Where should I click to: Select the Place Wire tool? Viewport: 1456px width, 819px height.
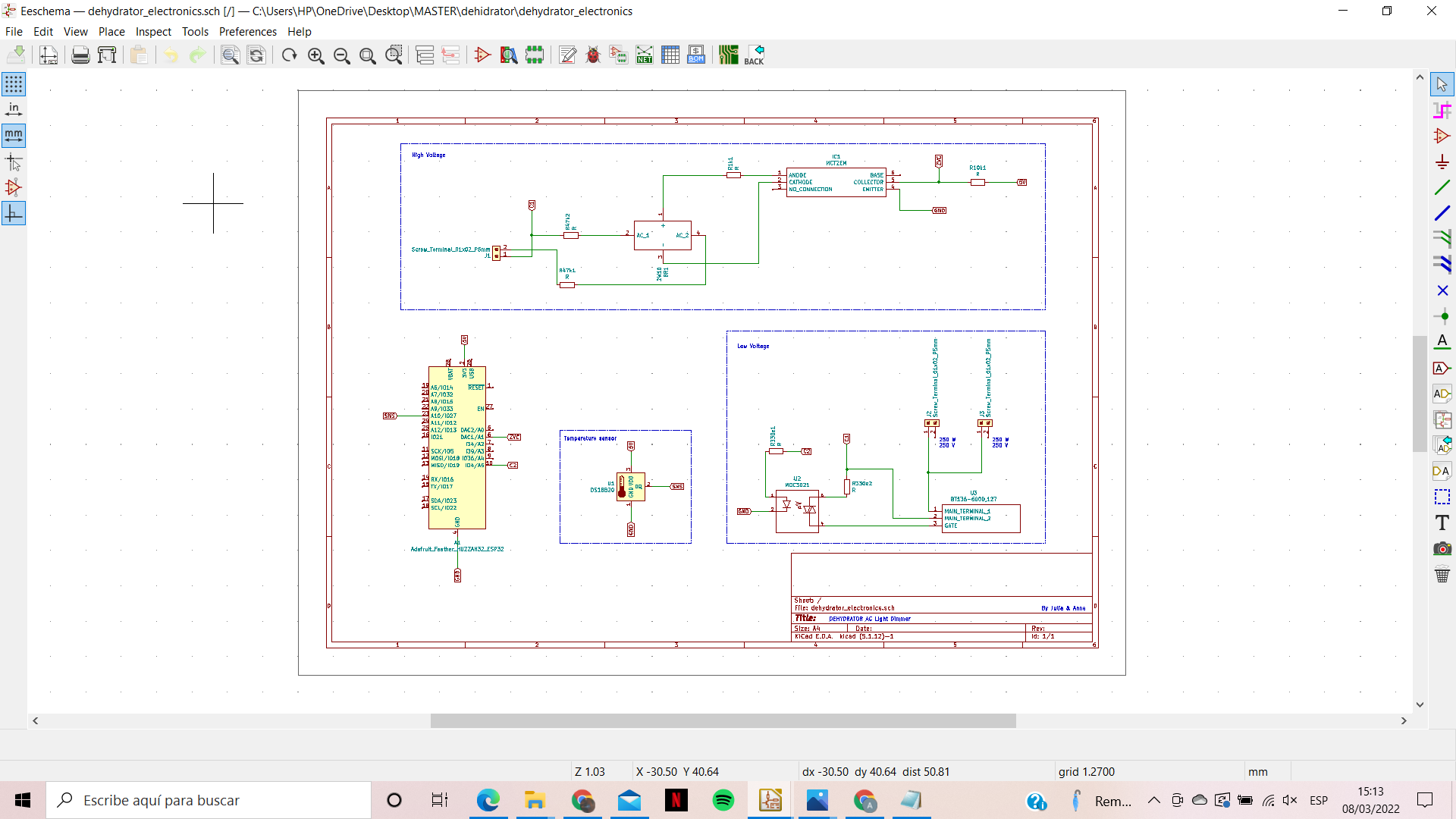tap(1442, 187)
